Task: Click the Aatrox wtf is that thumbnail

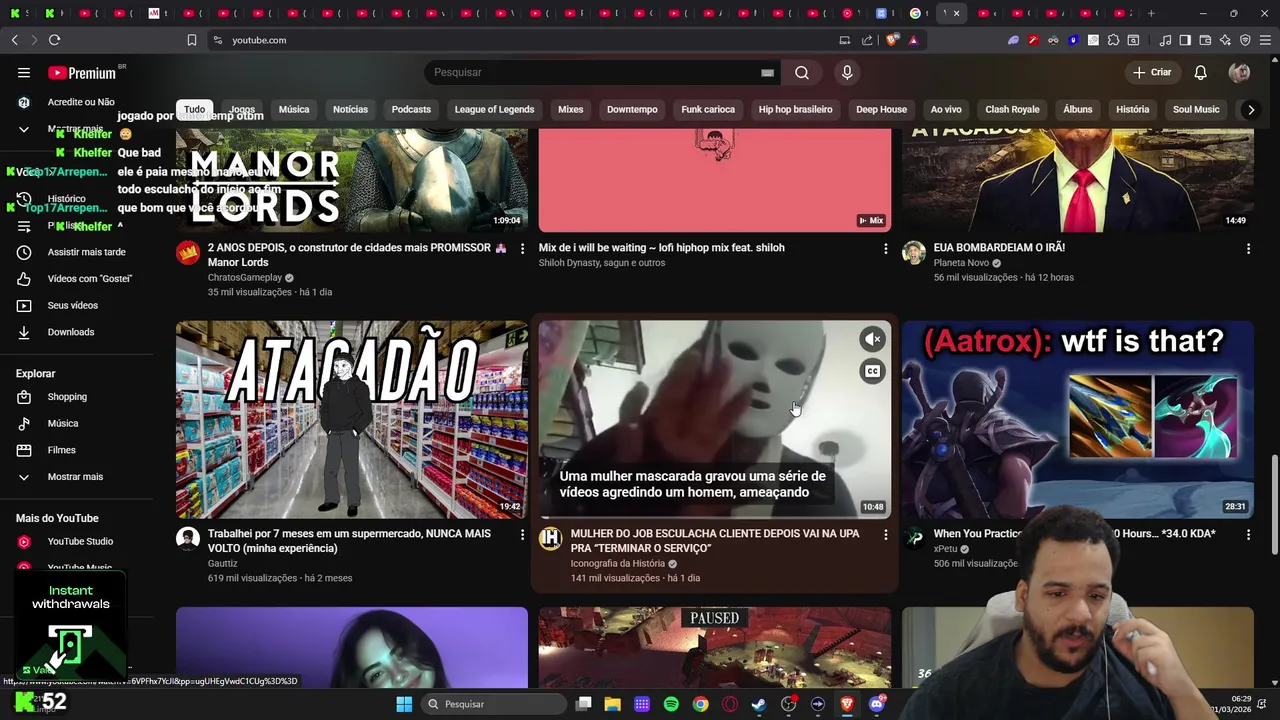Action: click(x=1078, y=419)
